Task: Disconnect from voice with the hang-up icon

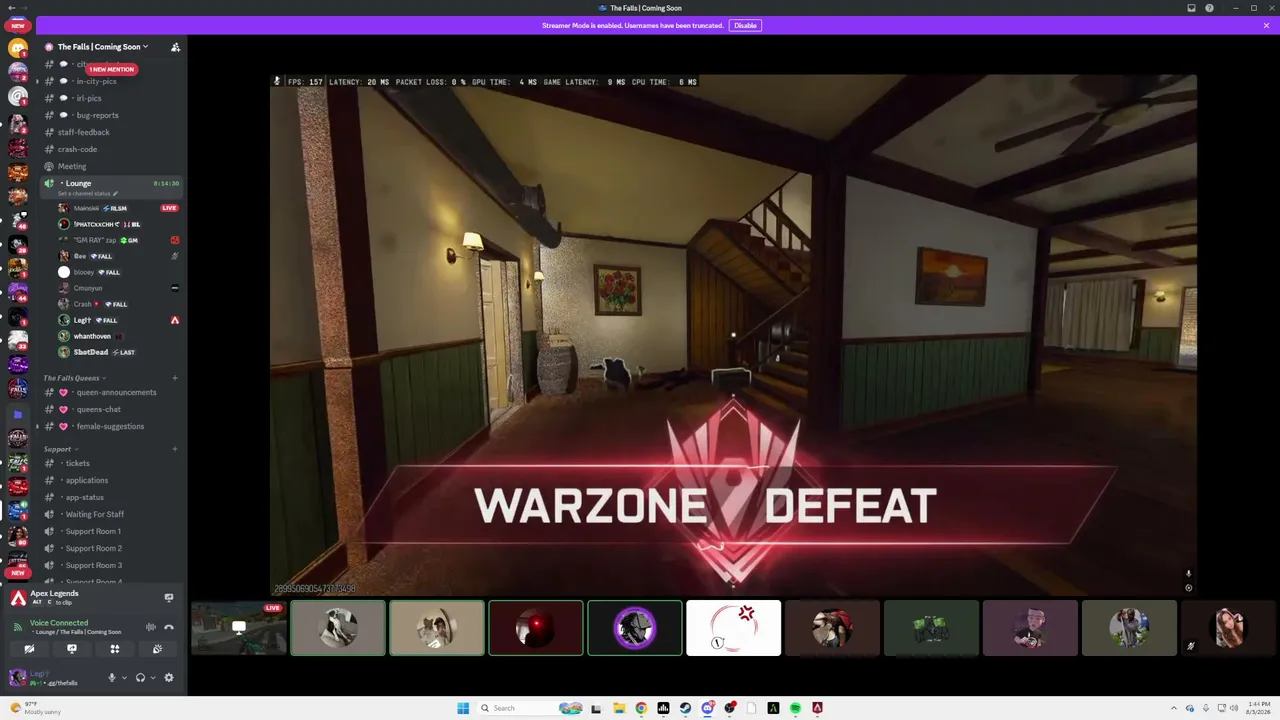Action: (x=169, y=627)
